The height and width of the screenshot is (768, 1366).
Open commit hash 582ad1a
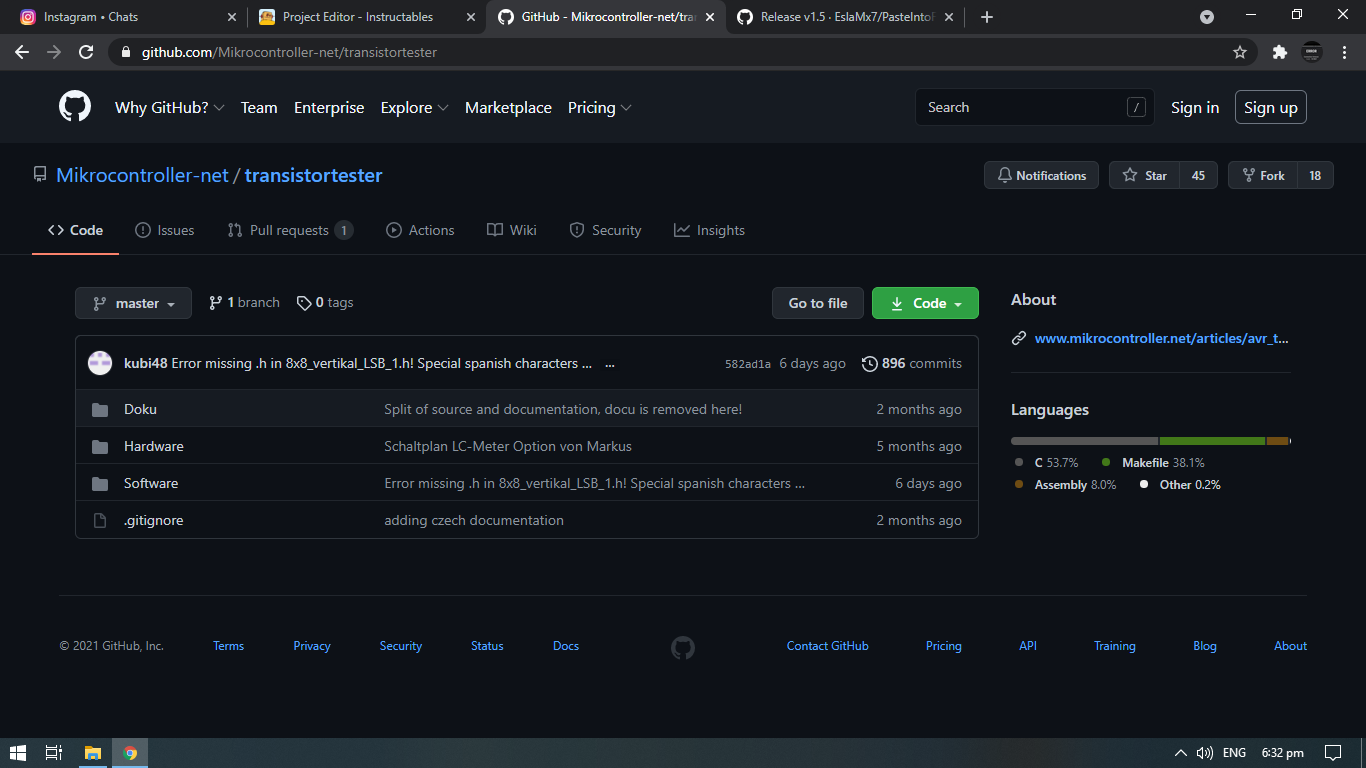click(748, 364)
